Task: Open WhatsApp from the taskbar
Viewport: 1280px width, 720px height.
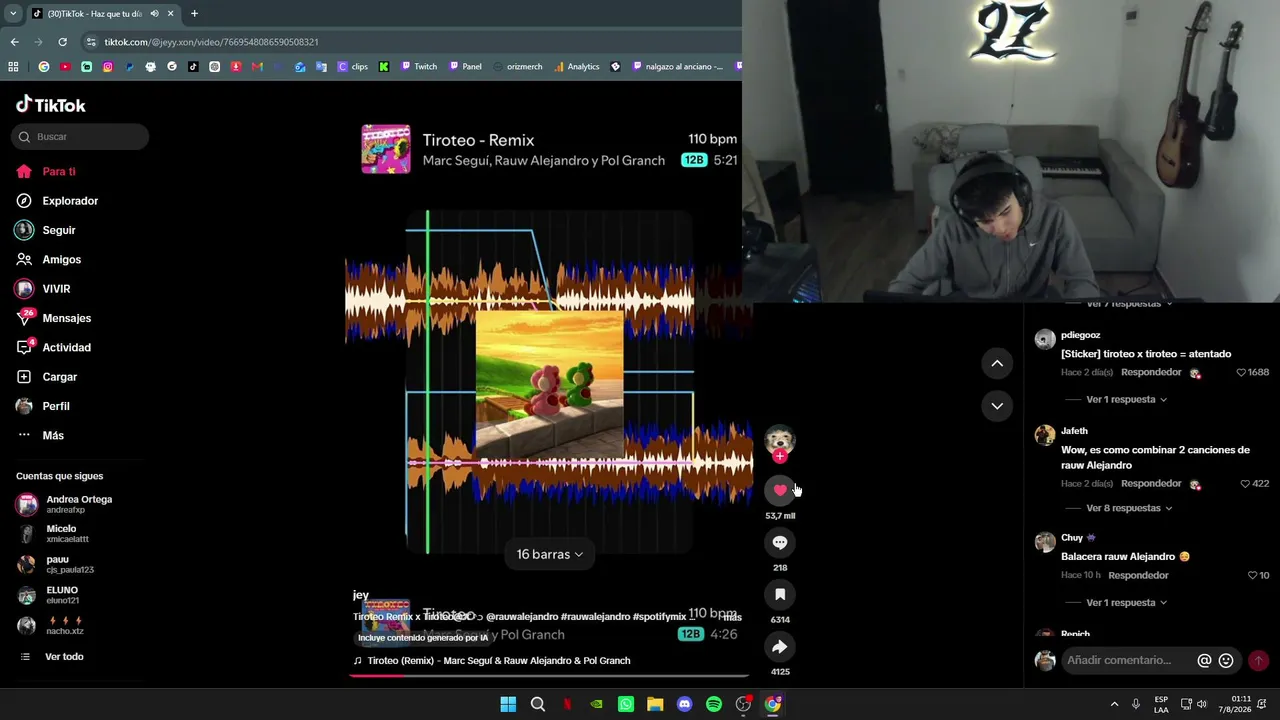Action: [626, 704]
